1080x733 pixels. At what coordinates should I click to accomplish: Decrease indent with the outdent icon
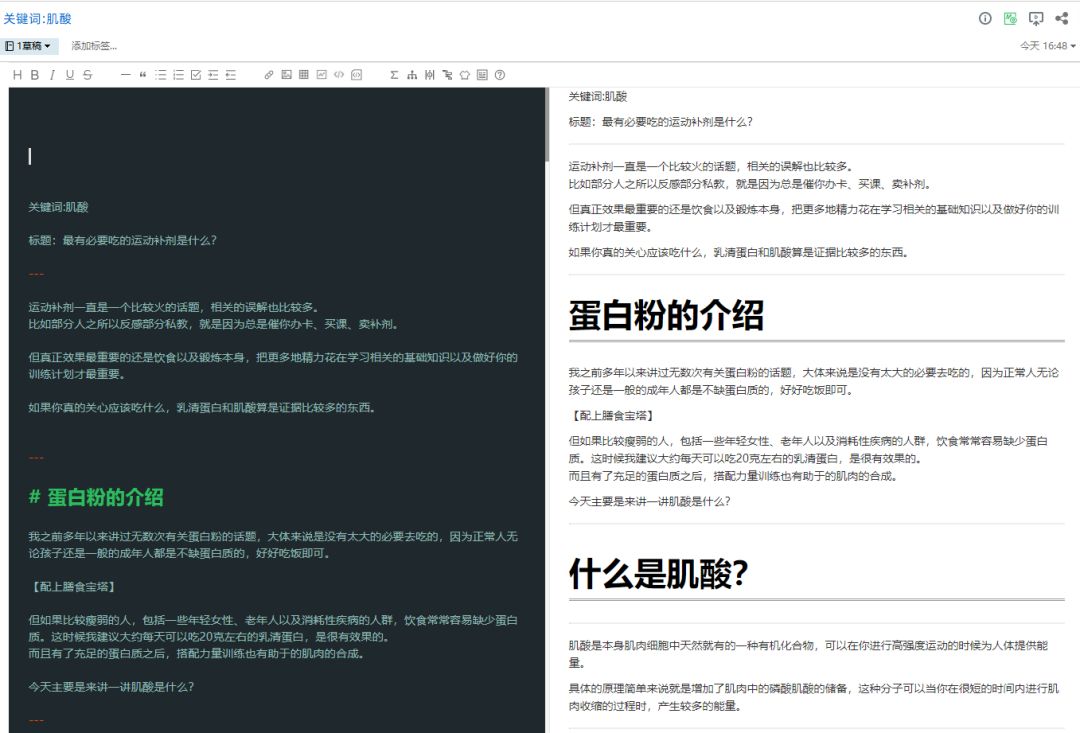[231, 75]
